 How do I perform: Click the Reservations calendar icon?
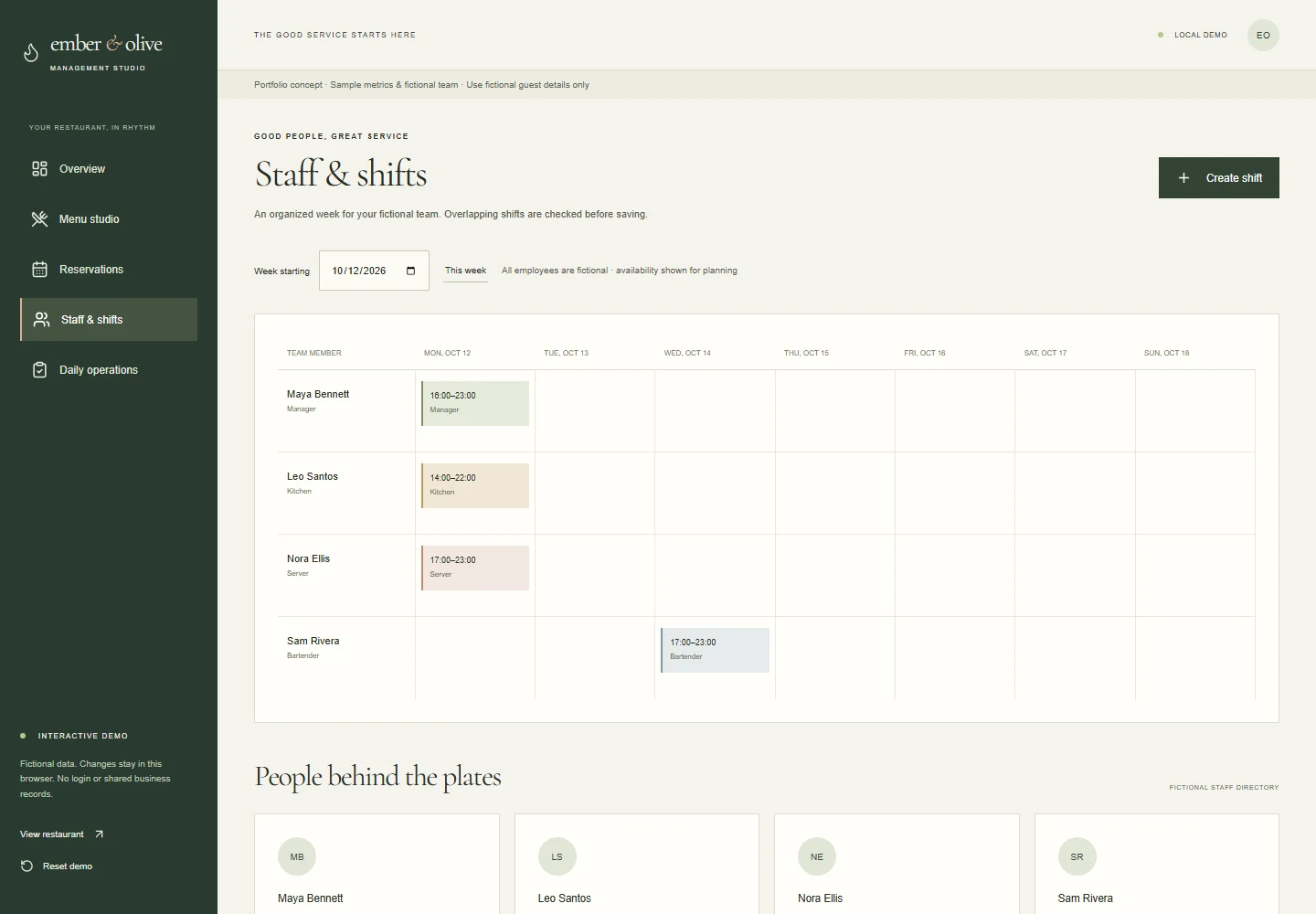click(39, 270)
